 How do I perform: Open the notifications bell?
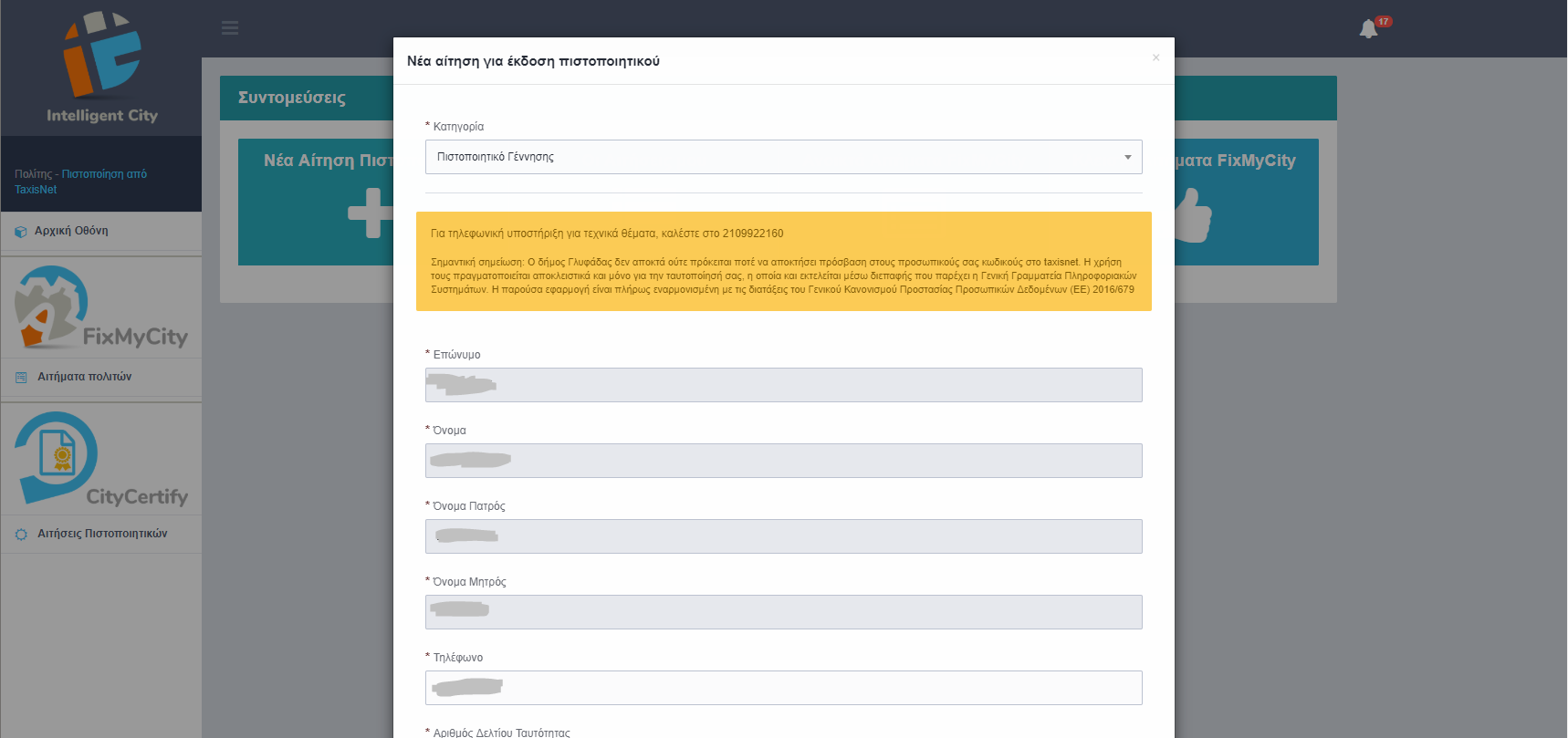coord(1368,29)
